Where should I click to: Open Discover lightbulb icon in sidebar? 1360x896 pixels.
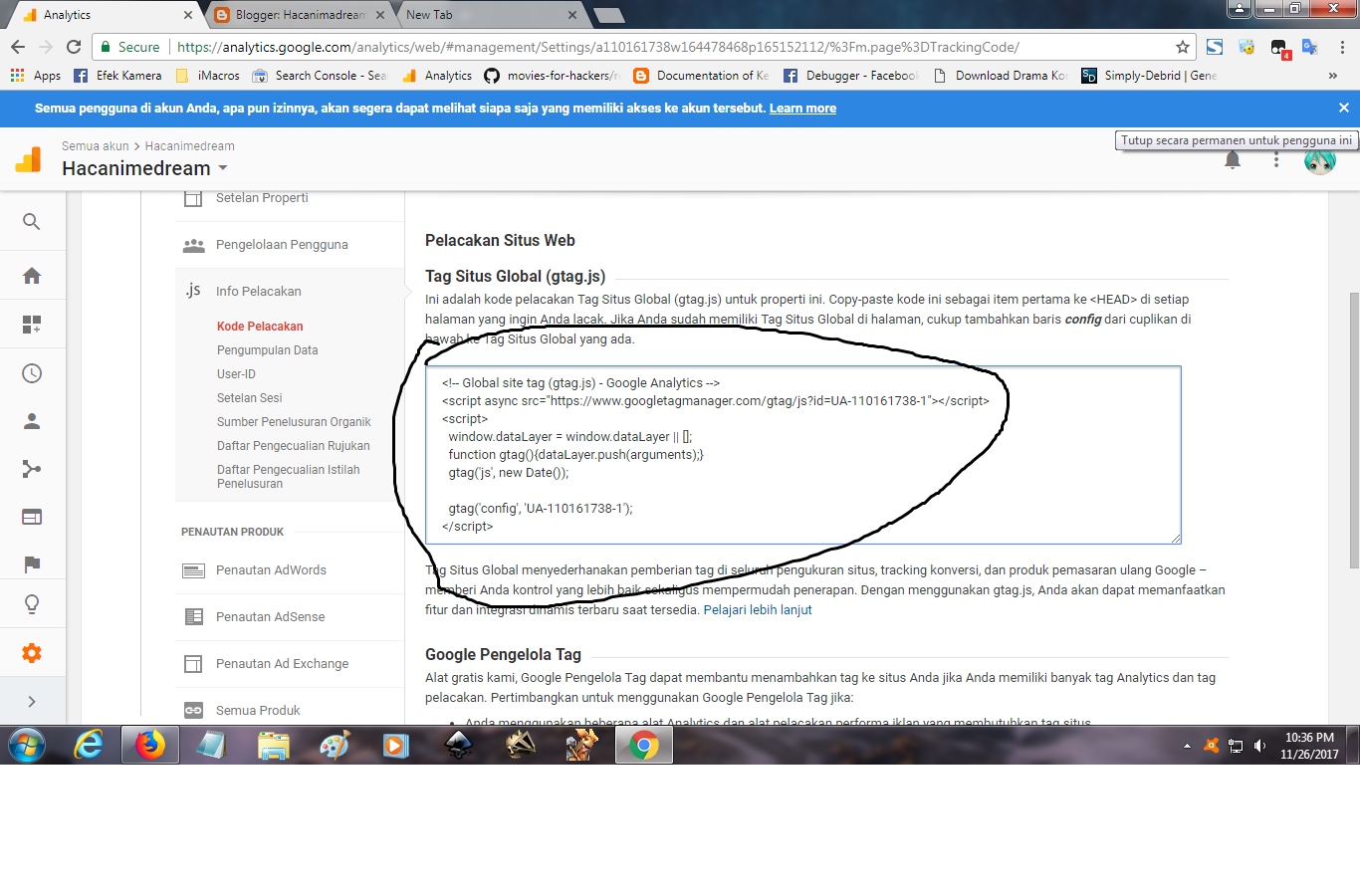[x=32, y=604]
